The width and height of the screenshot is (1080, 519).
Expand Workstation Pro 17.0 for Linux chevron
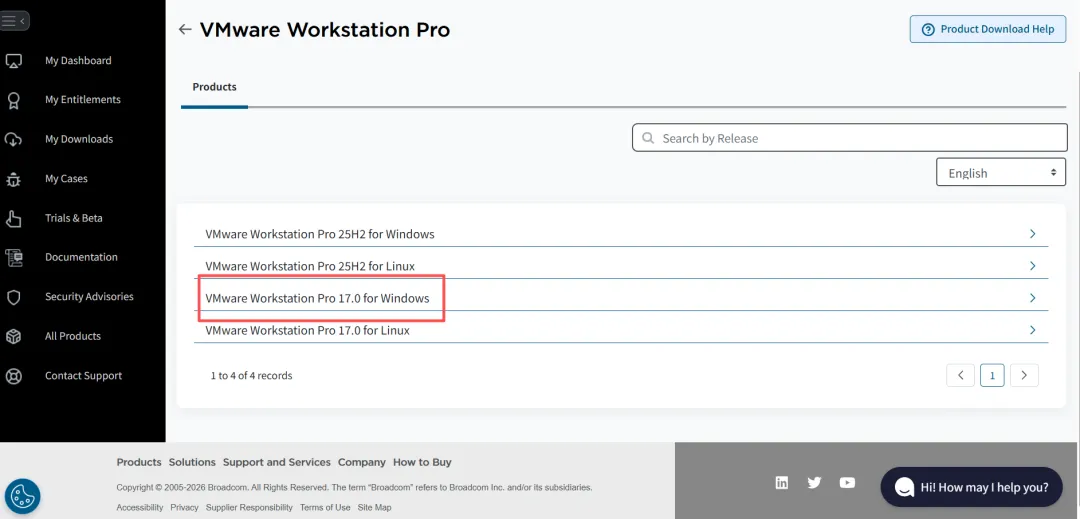point(1032,330)
